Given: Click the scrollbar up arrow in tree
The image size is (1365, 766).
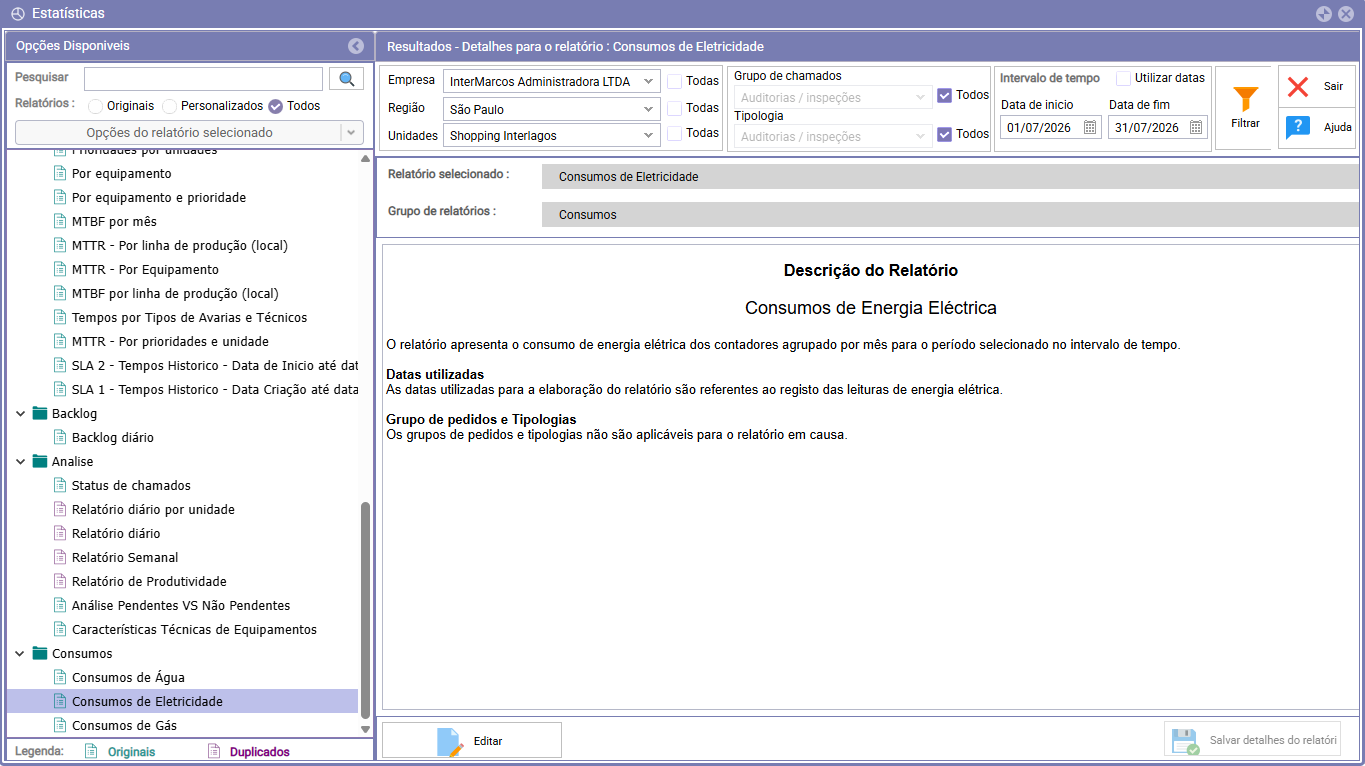Looking at the screenshot, I should pos(365,158).
